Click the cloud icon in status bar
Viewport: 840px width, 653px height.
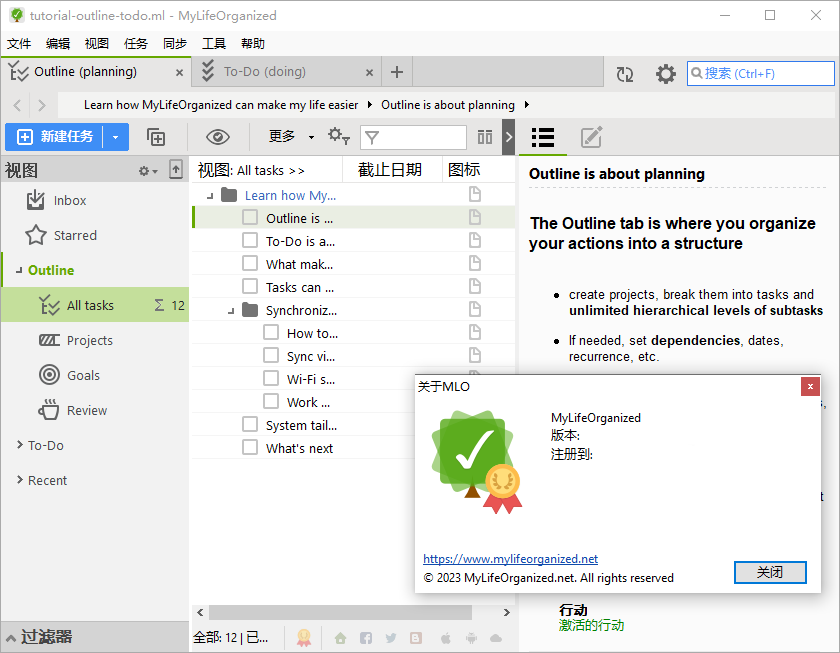(x=496, y=638)
